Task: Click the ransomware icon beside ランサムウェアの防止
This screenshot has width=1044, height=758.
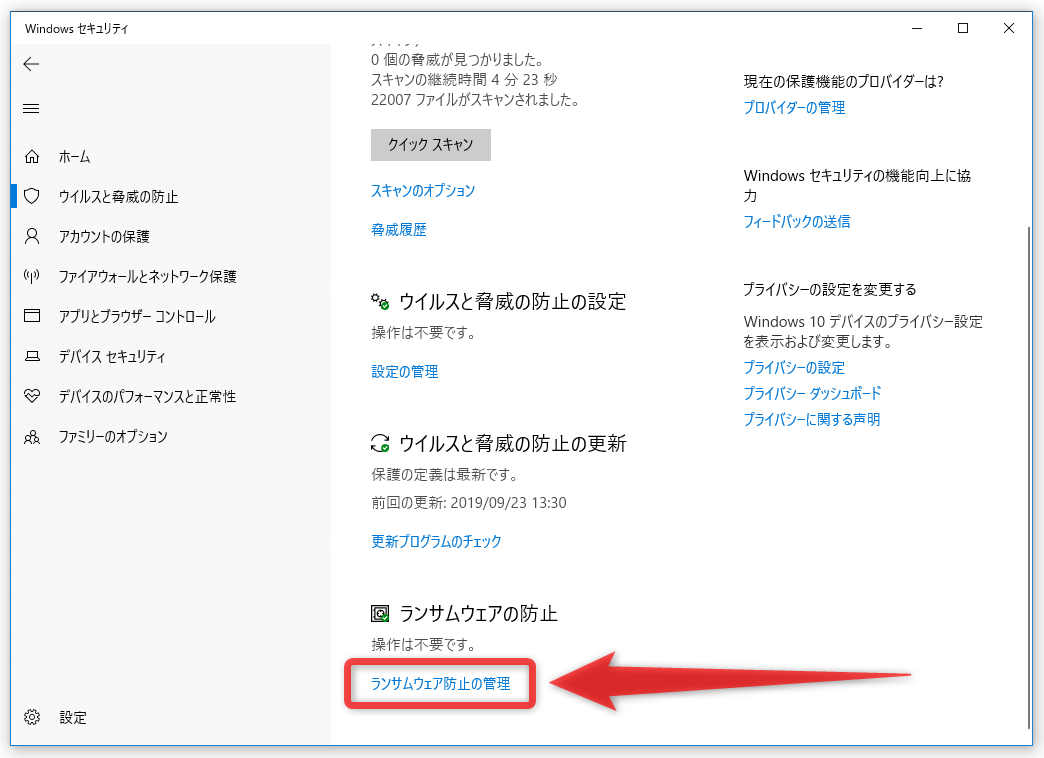Action: [380, 613]
